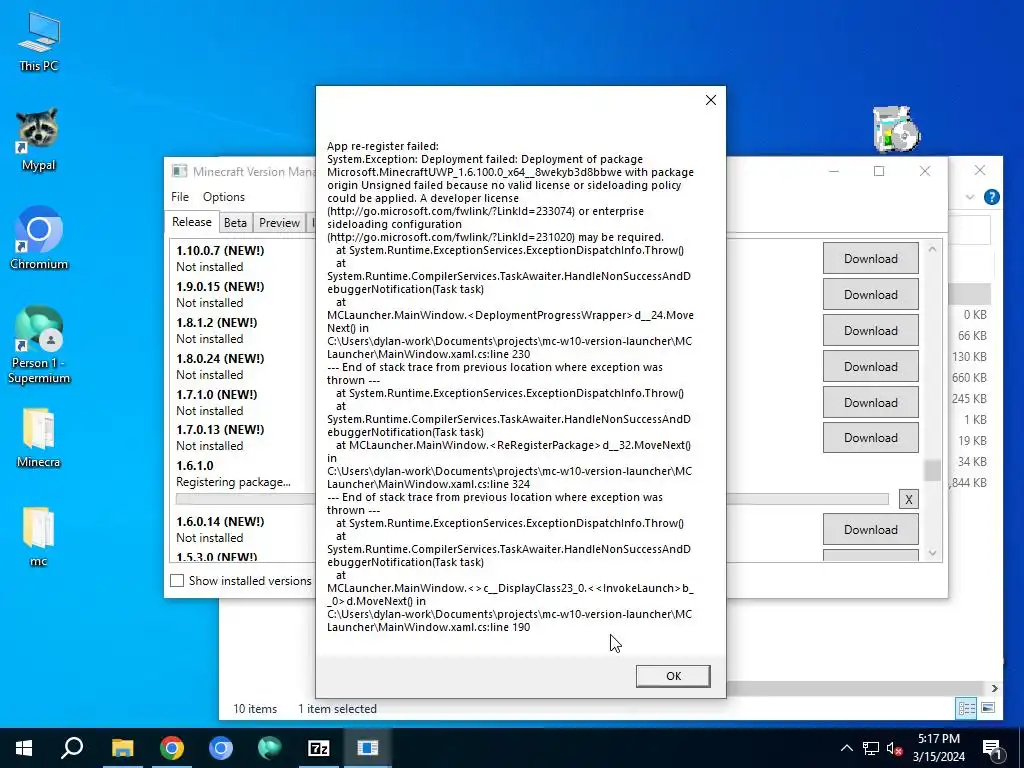Maximize the Minecraft Version Manager window
Screen dimensions: 1024x768
click(x=879, y=171)
